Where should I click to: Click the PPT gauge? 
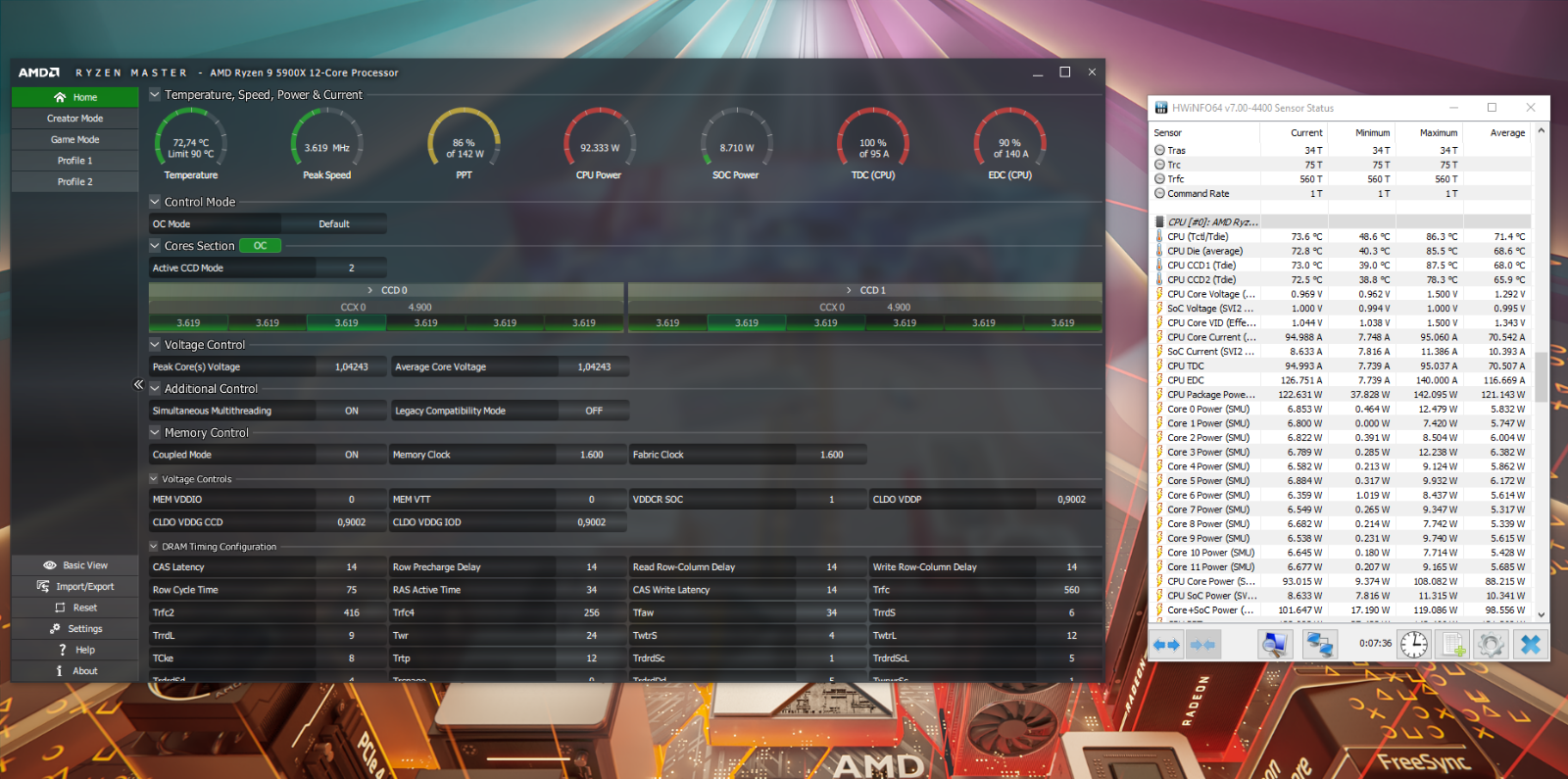coord(465,143)
